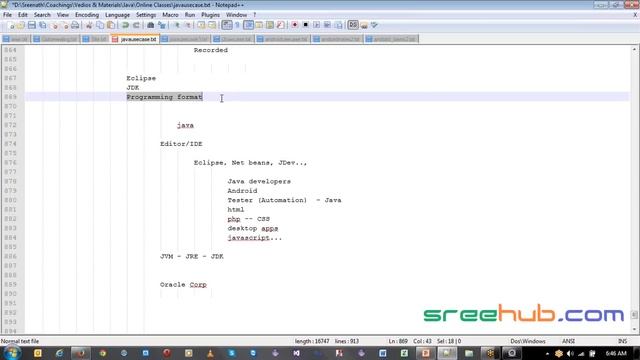Click the 'Ln : 869' status entry
Screen dimensions: 640x360
click(x=398, y=341)
